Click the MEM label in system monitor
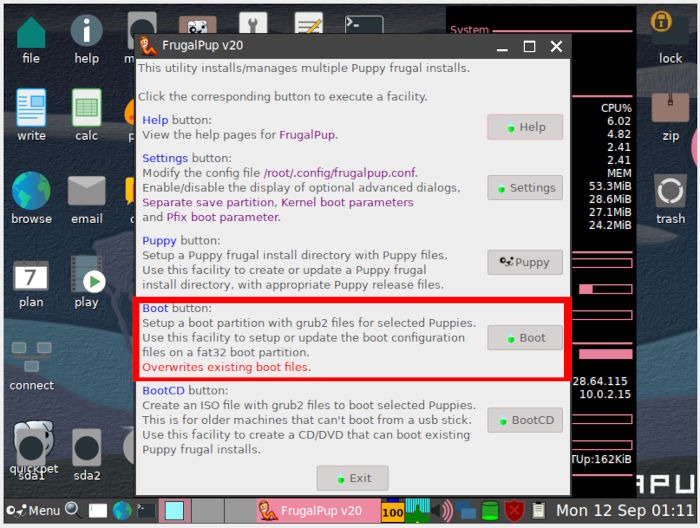Screen dimensions: 700x528 619,173
